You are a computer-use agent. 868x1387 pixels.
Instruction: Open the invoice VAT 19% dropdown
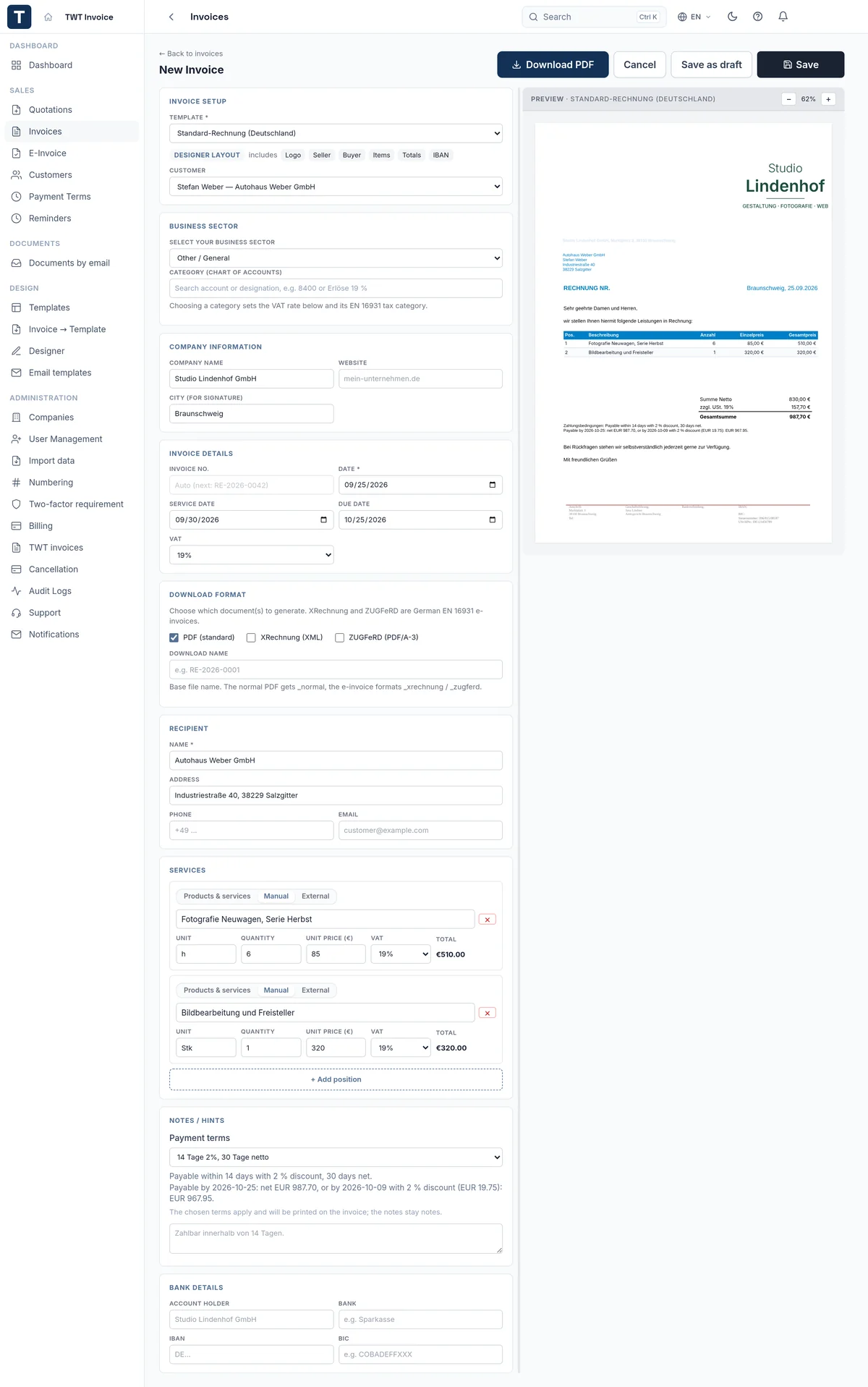pyautogui.click(x=251, y=556)
